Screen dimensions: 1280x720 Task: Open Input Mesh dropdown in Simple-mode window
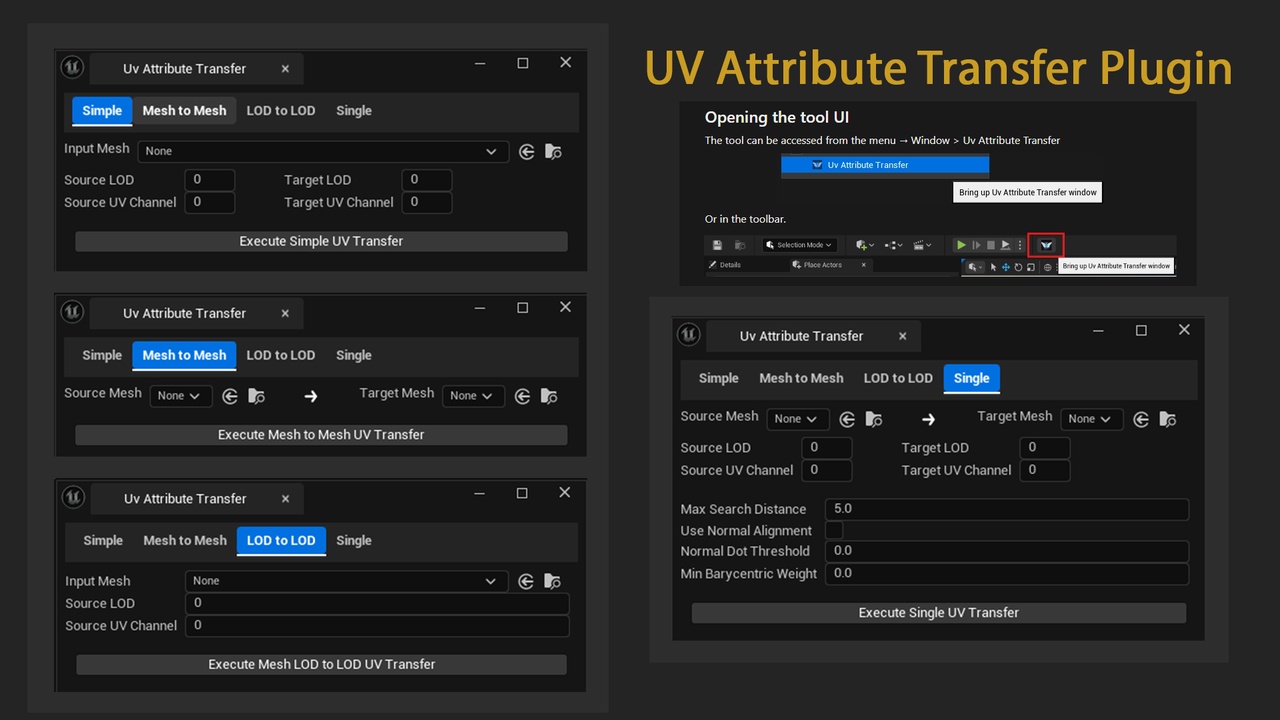click(323, 151)
